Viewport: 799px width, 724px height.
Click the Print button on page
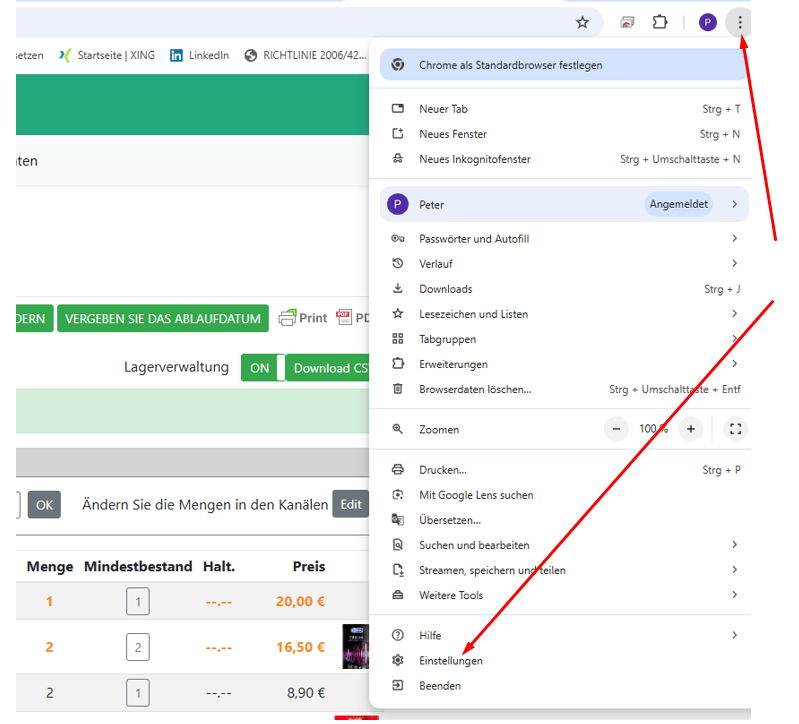point(303,318)
